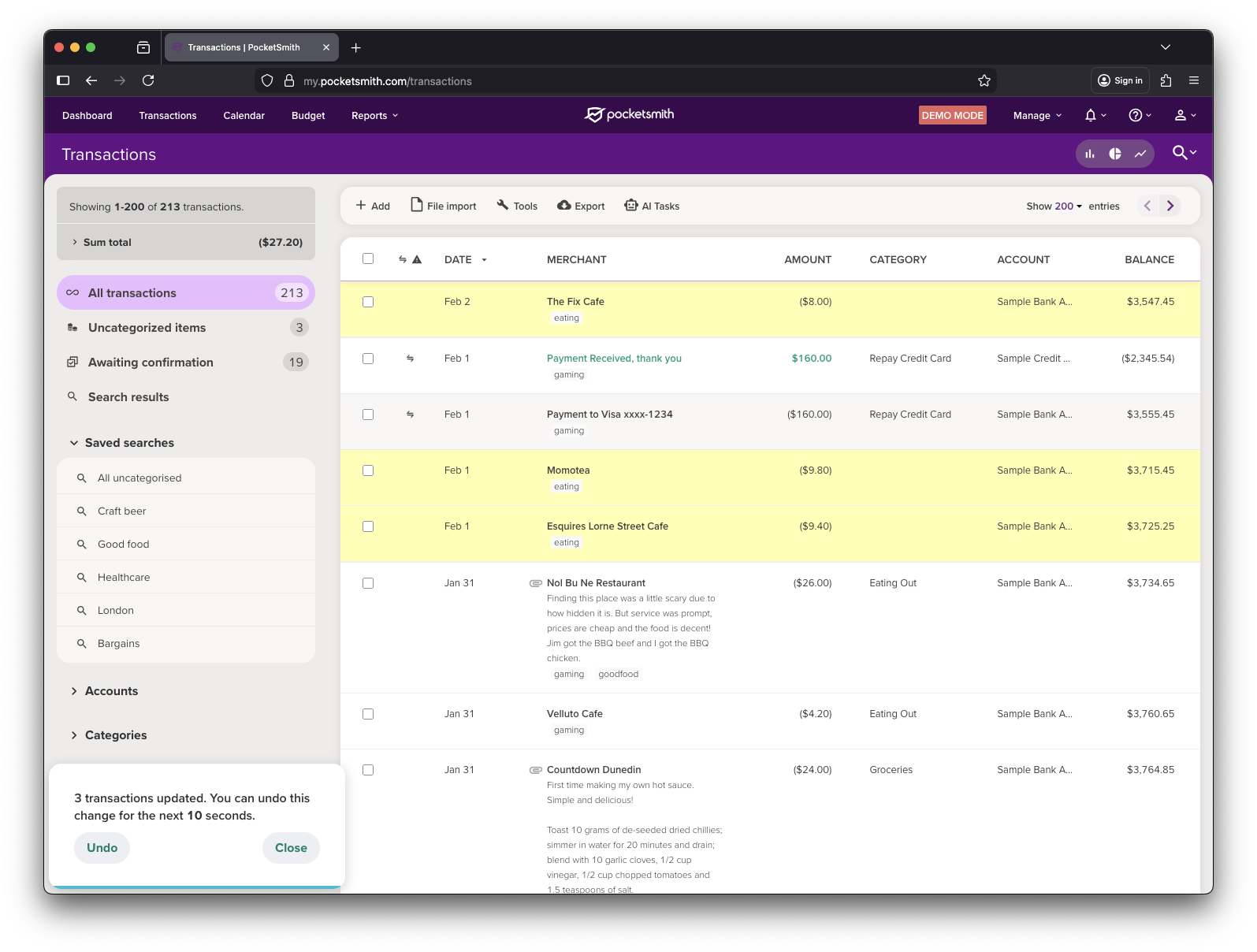Open the Show 200 entries dropdown
The image size is (1257, 952).
coord(1054,206)
